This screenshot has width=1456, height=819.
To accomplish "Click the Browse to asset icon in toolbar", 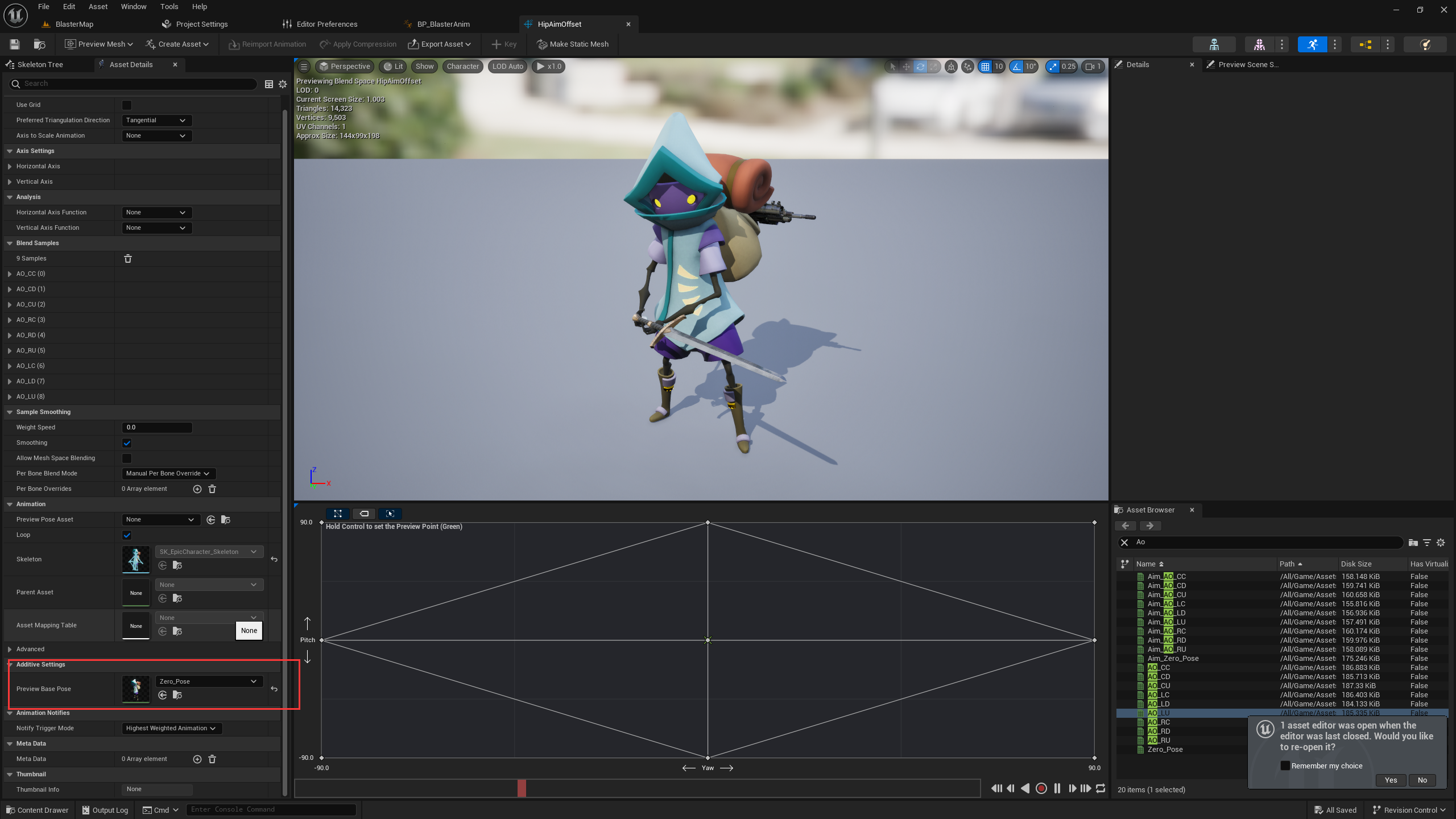I will (39, 44).
